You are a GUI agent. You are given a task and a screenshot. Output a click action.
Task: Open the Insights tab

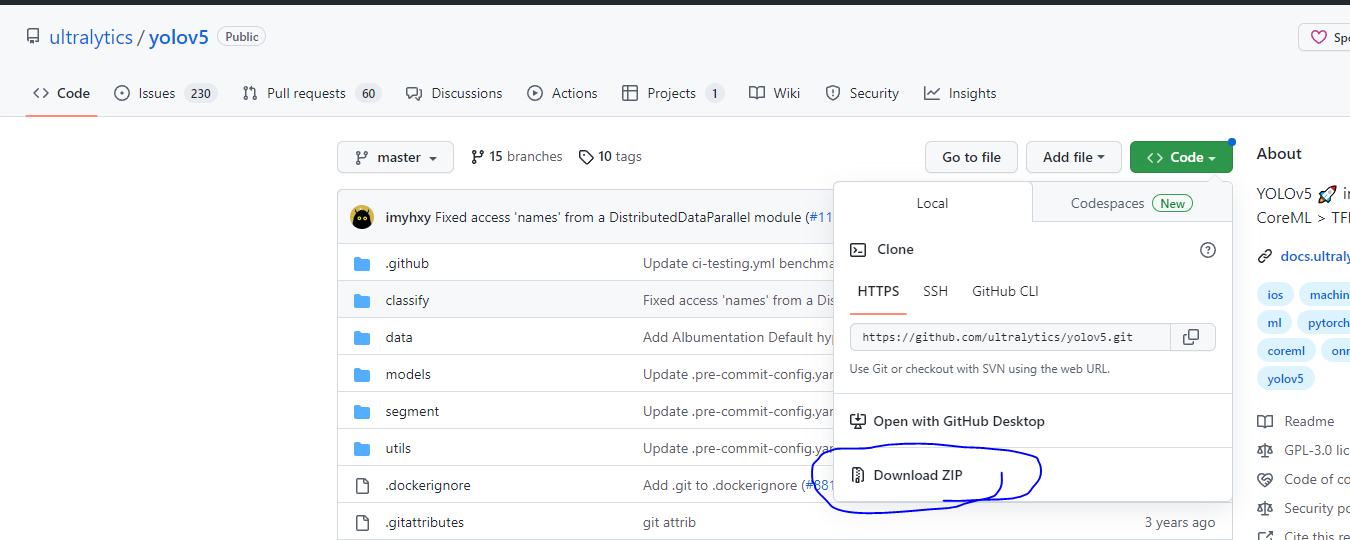(960, 93)
